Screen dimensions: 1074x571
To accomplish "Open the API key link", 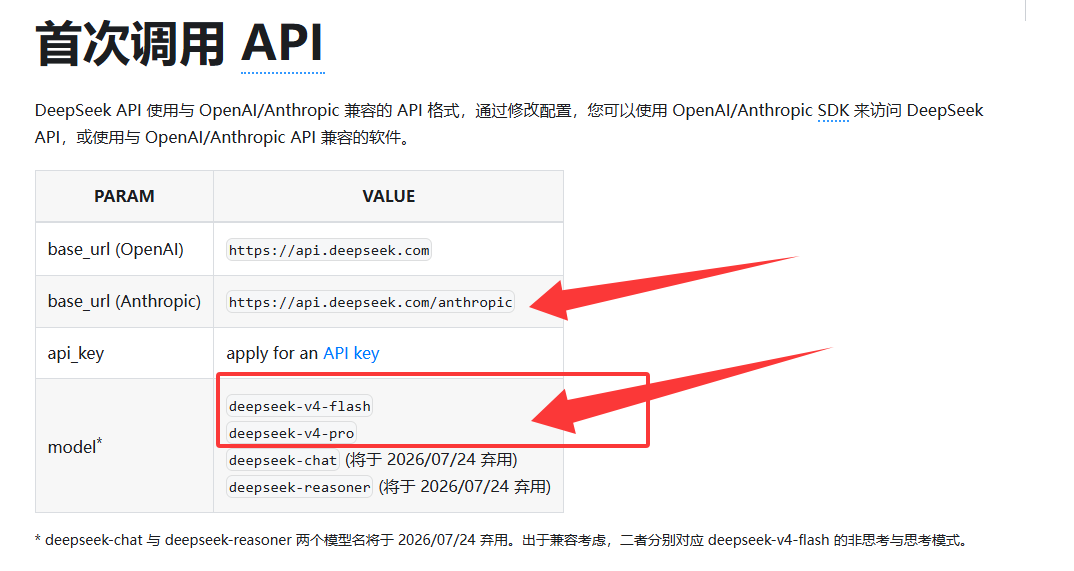I will [x=351, y=353].
